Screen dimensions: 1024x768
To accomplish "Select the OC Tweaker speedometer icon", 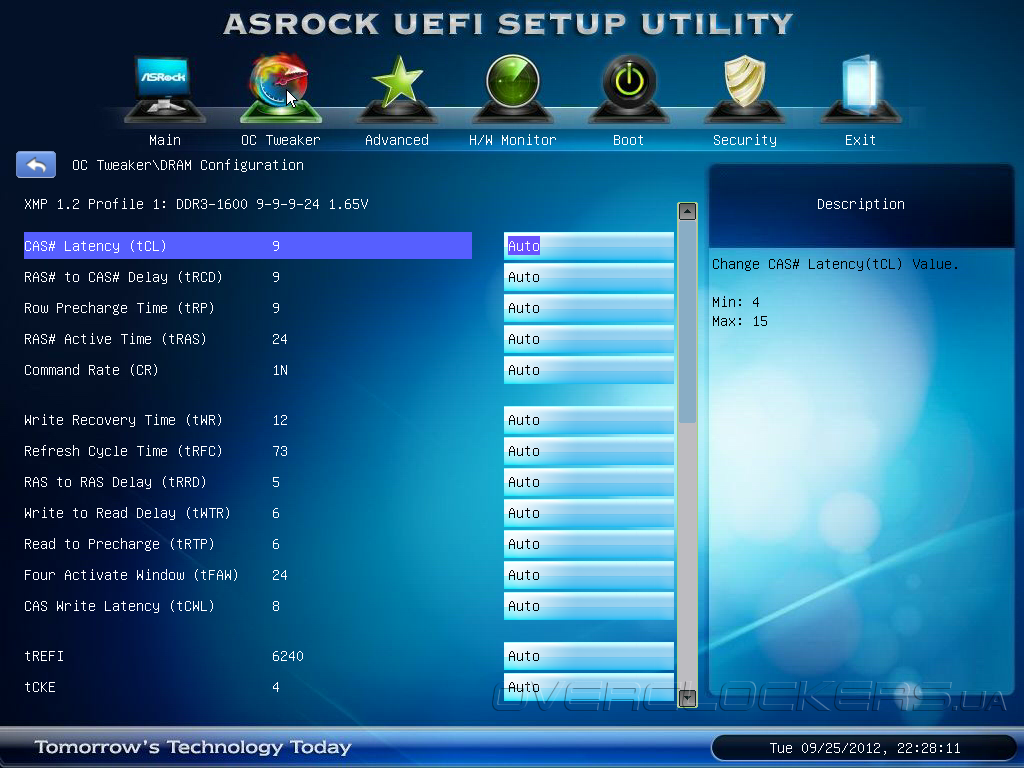I will coord(280,88).
